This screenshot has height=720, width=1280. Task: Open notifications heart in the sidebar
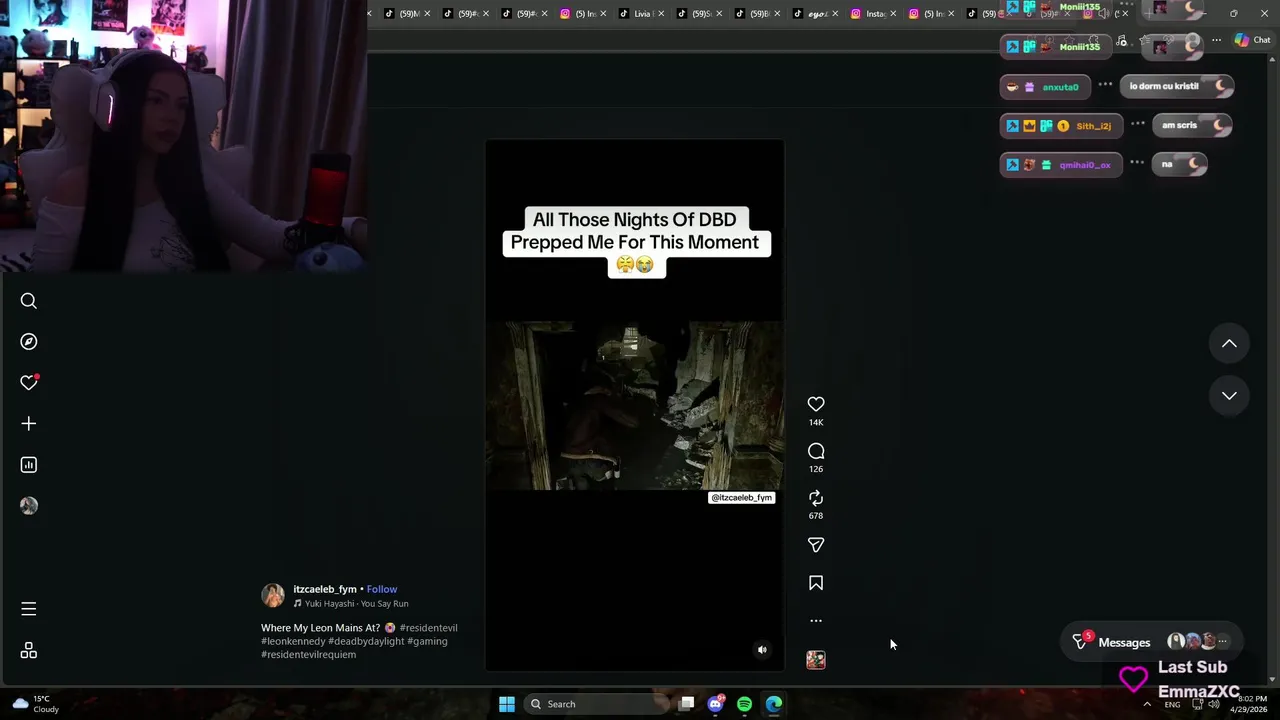tap(29, 383)
